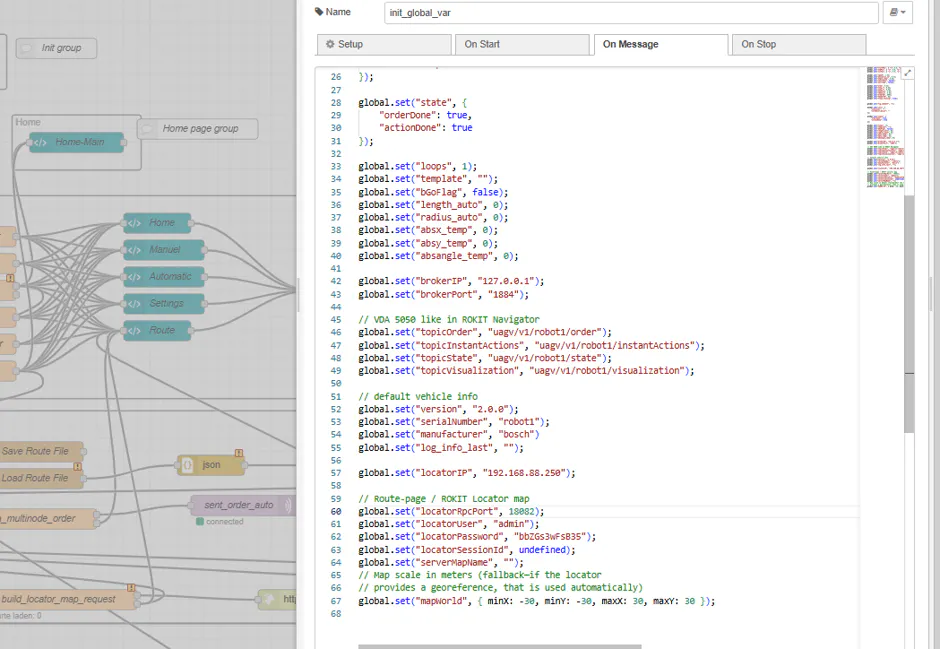Select the Save Route File node

point(41,451)
